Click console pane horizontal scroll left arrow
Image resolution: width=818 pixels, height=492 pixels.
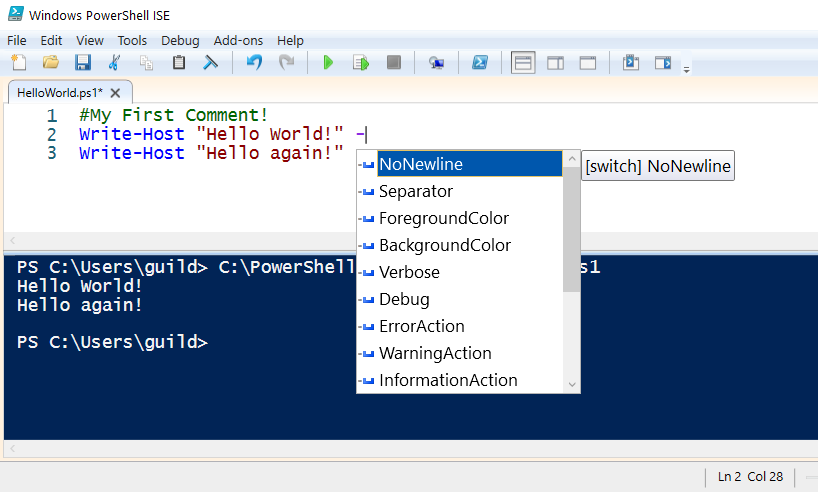click(x=13, y=448)
